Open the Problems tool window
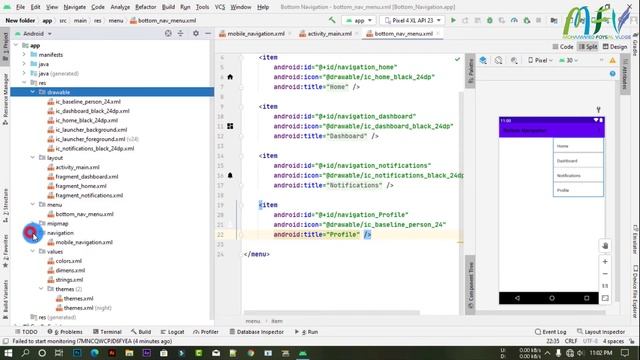Image resolution: width=640 pixels, height=360 pixels. click(x=65, y=332)
